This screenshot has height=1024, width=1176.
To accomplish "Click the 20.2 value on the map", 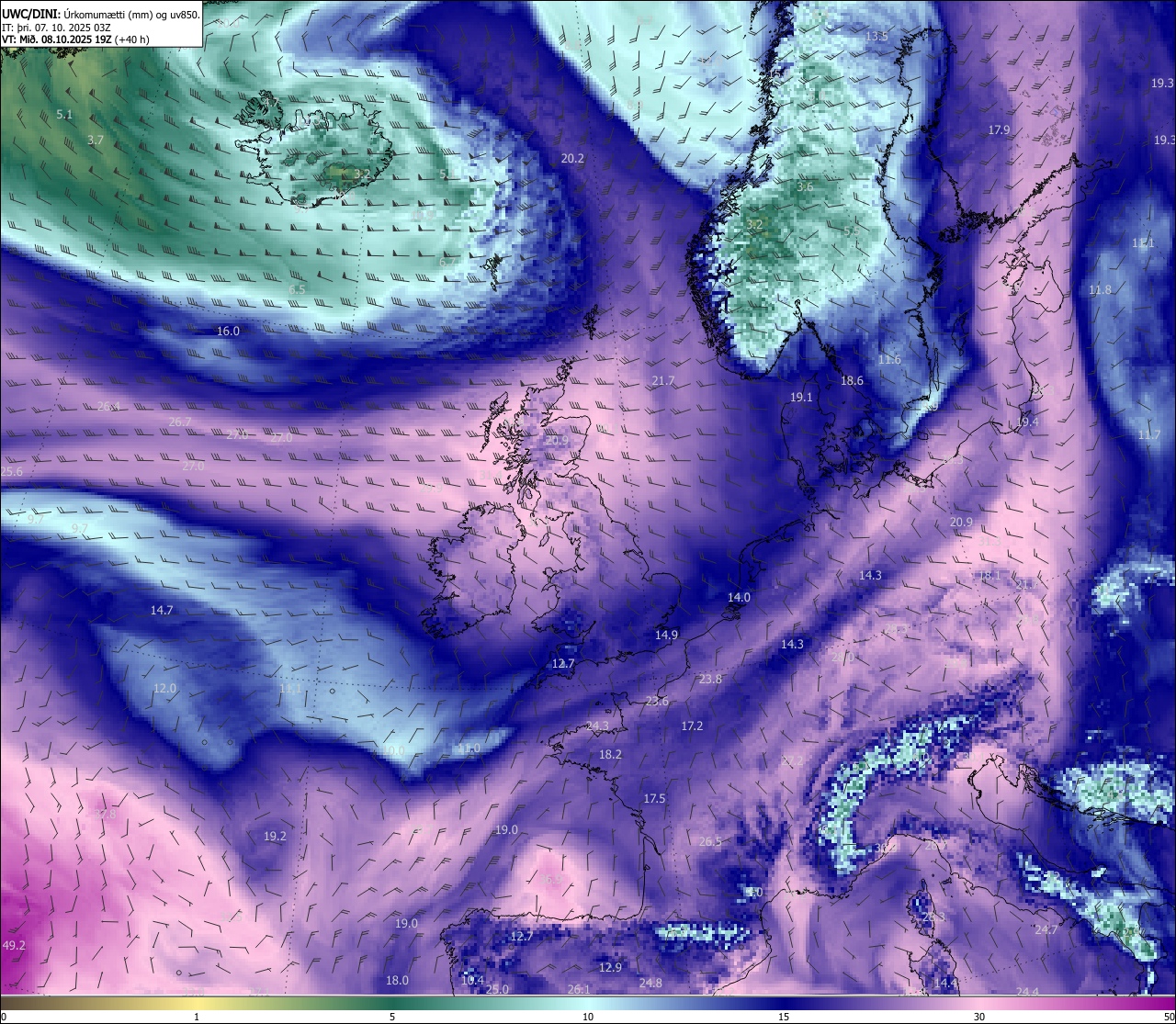I will 572,158.
